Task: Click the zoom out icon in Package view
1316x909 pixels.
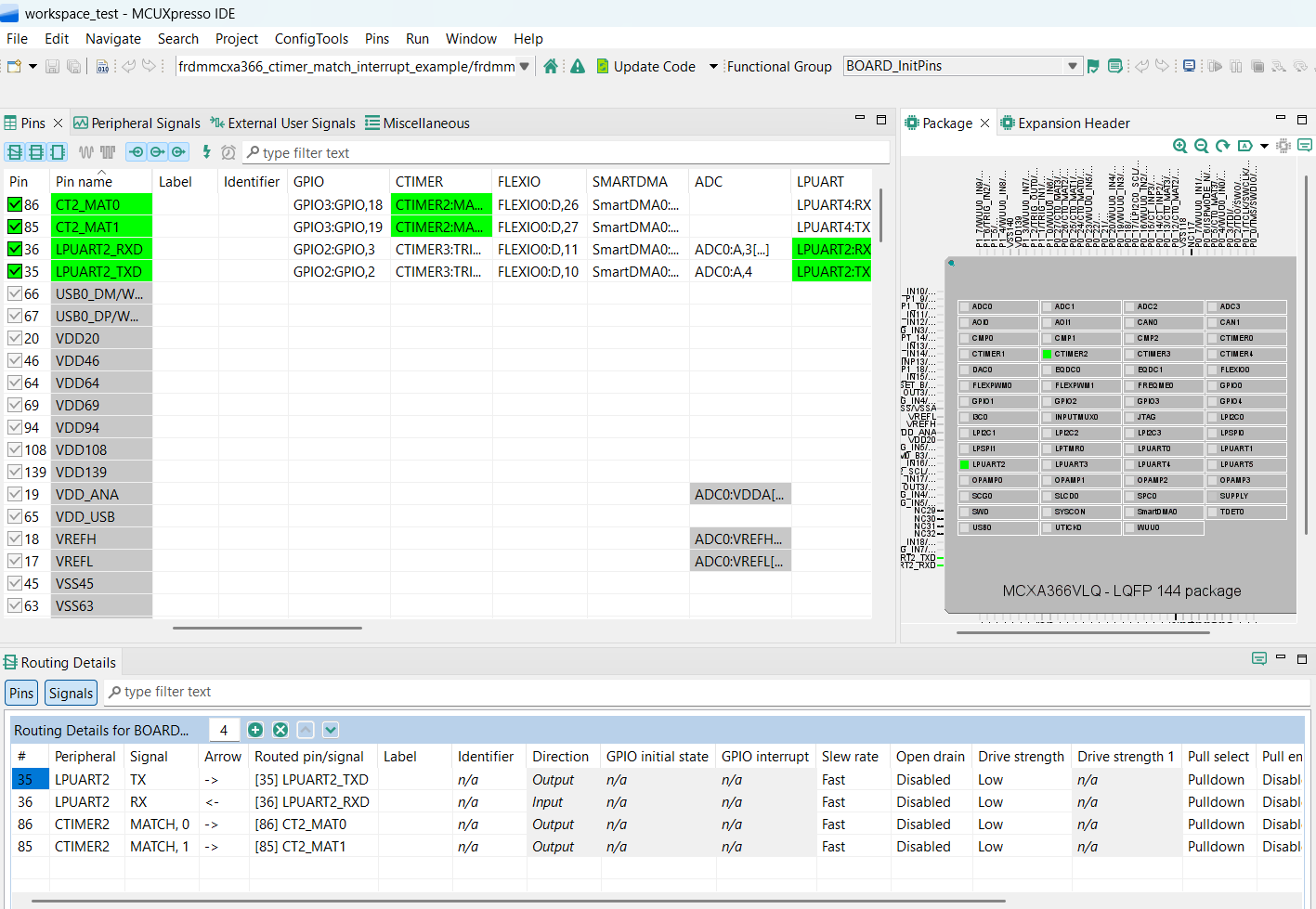Action: [x=1201, y=146]
